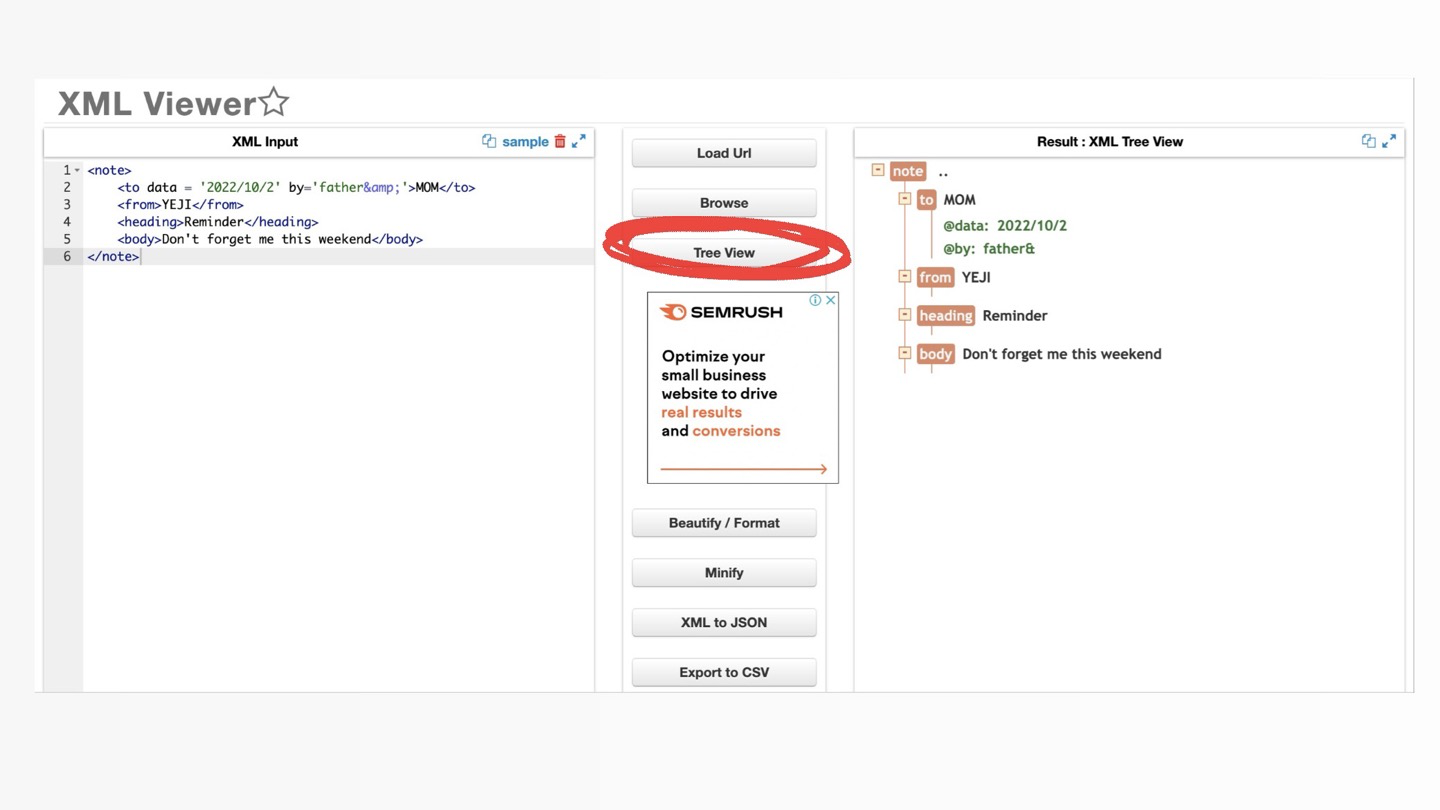Click the closing </note> tag in editor

113,257
